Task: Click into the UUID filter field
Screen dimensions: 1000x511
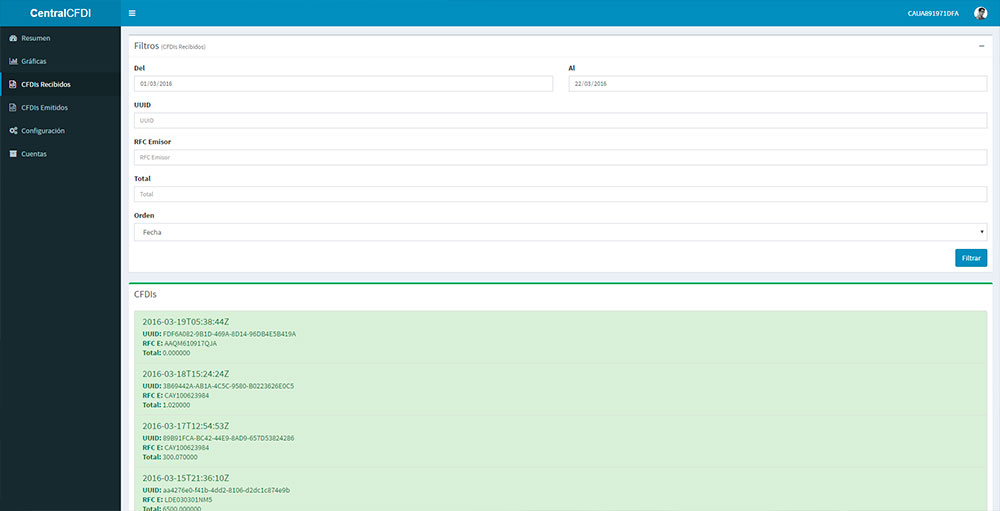Action: (561, 121)
